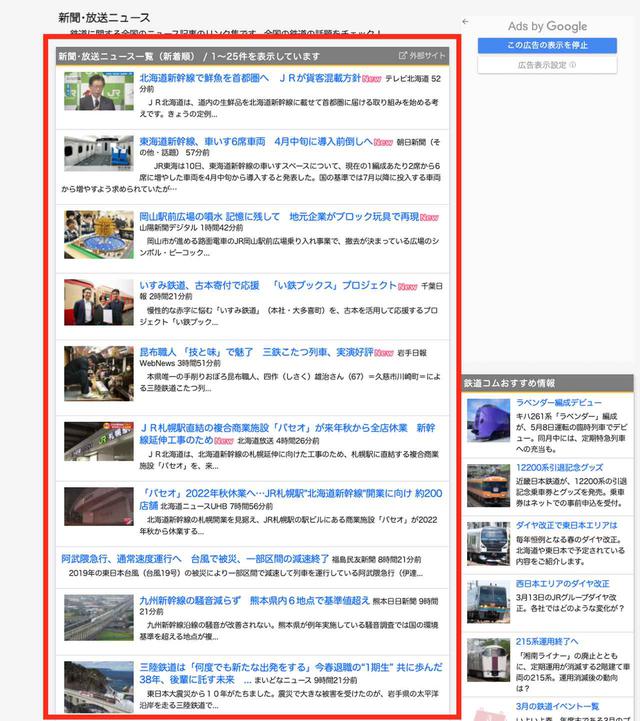
Task: Click thumbnail beside ダイヤ改正で東日本エリアは
Action: 488,544
